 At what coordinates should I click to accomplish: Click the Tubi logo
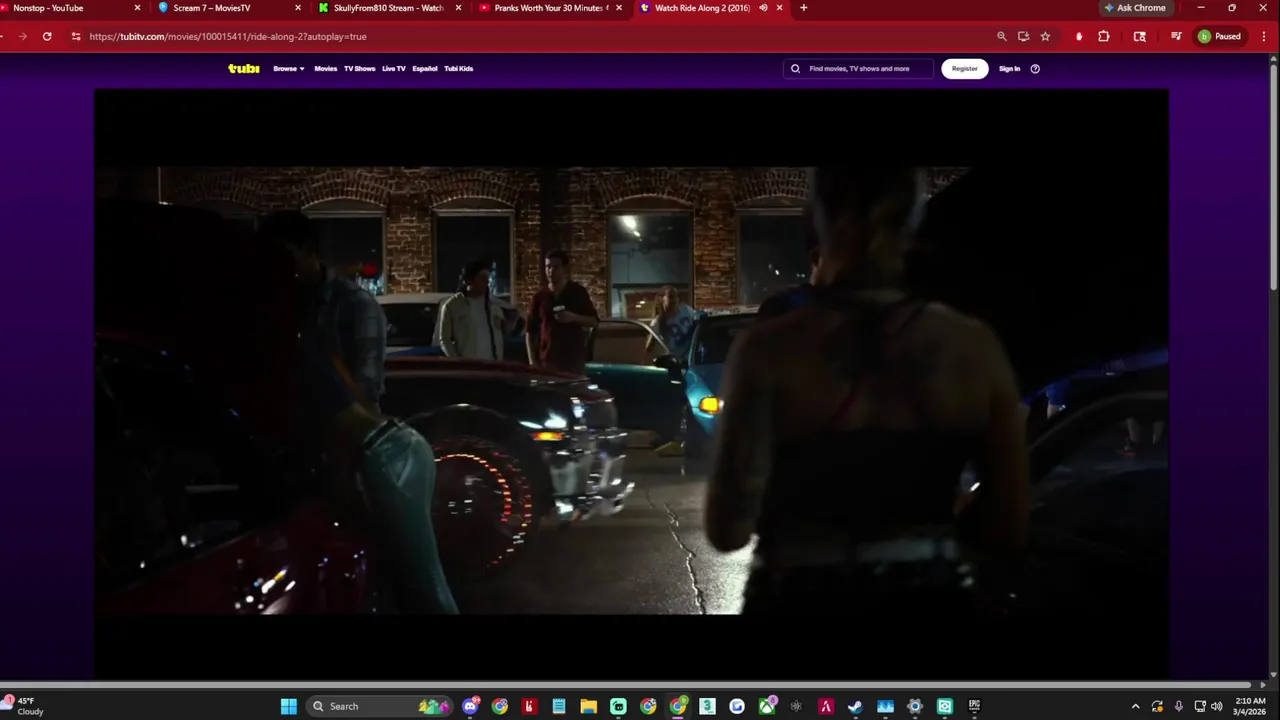pos(244,69)
